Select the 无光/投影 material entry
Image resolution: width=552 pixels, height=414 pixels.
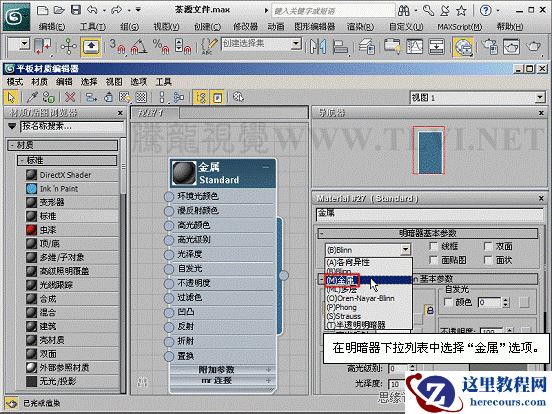point(72,381)
